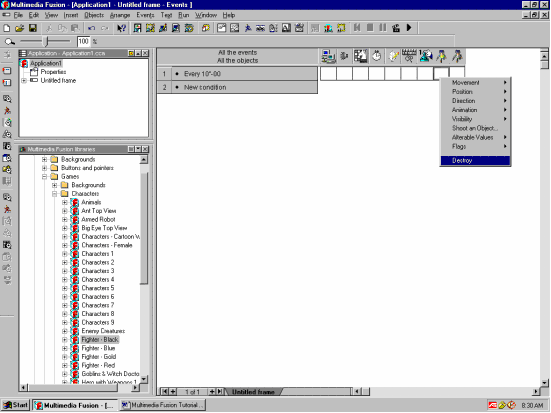Open the Position submenu
Screen dimensions: 551x413
pos(475,92)
